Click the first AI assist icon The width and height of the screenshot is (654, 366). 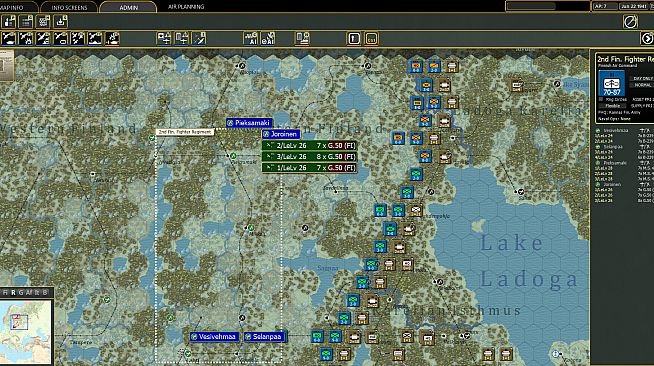coord(251,39)
